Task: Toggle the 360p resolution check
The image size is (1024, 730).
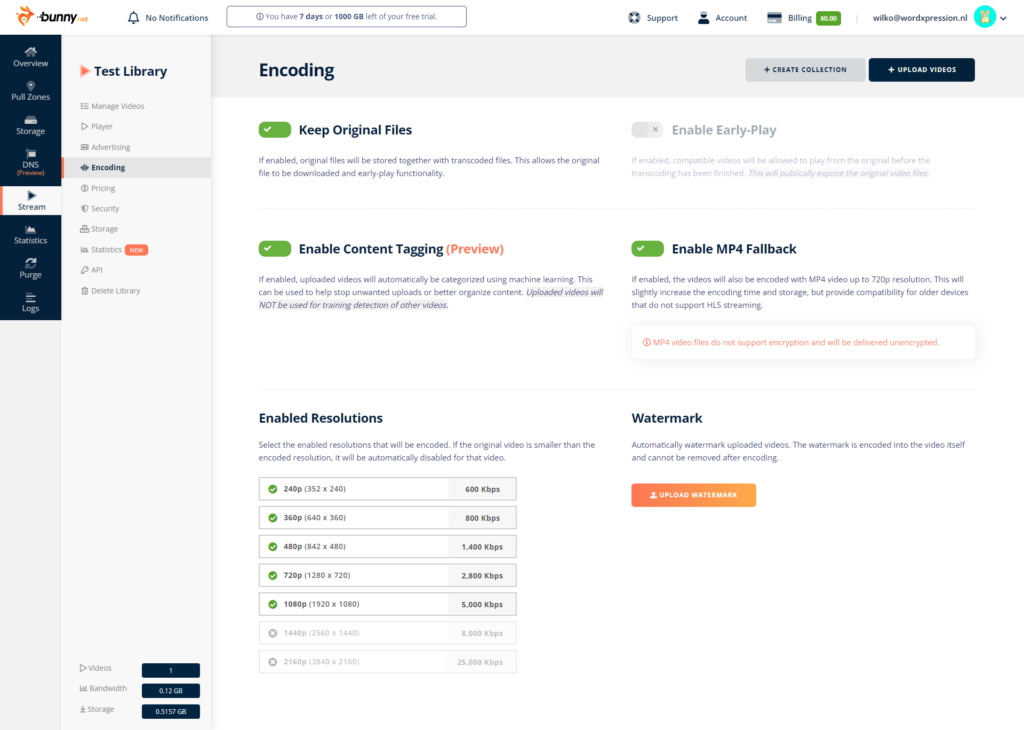Action: [x=273, y=518]
